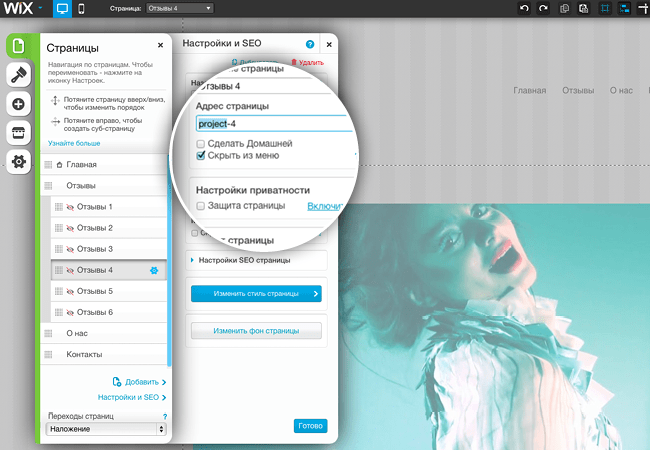Open the Add element plus icon
The height and width of the screenshot is (450, 650).
pos(19,104)
